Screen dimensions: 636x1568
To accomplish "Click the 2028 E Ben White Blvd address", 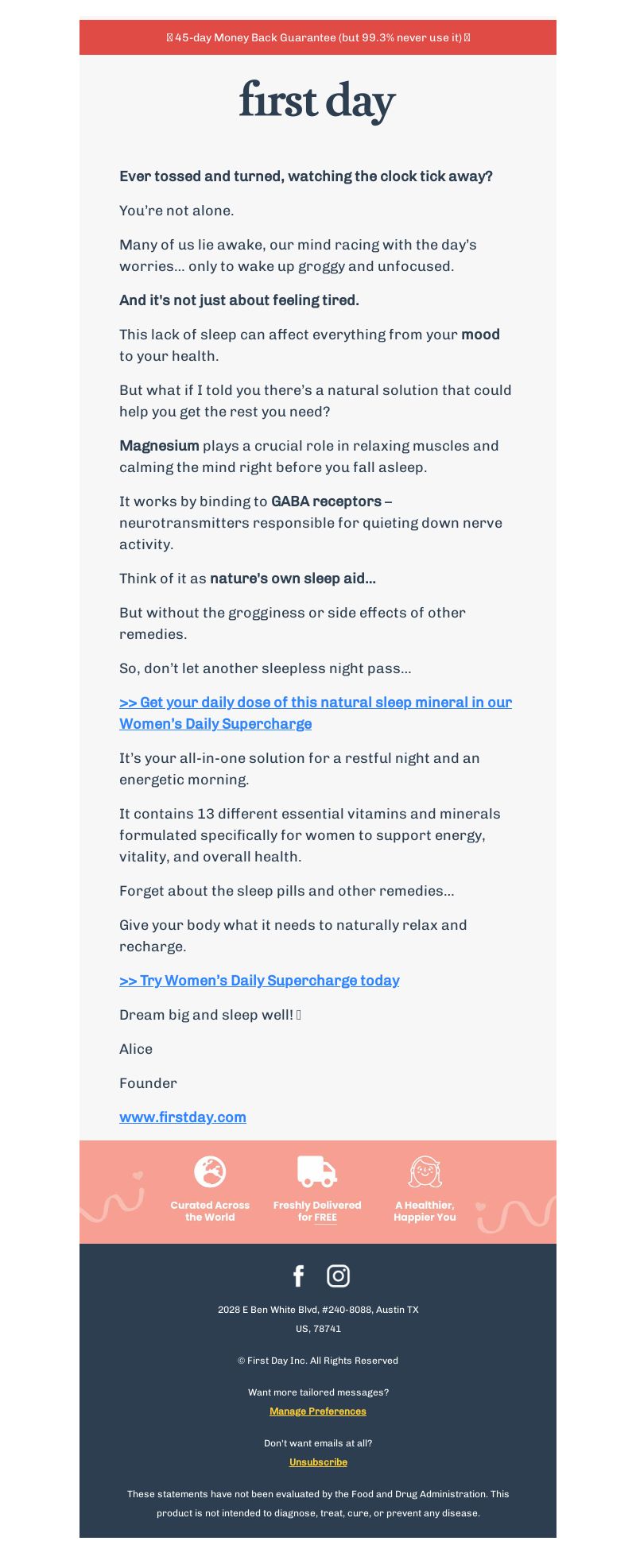I will pyautogui.click(x=318, y=1319).
